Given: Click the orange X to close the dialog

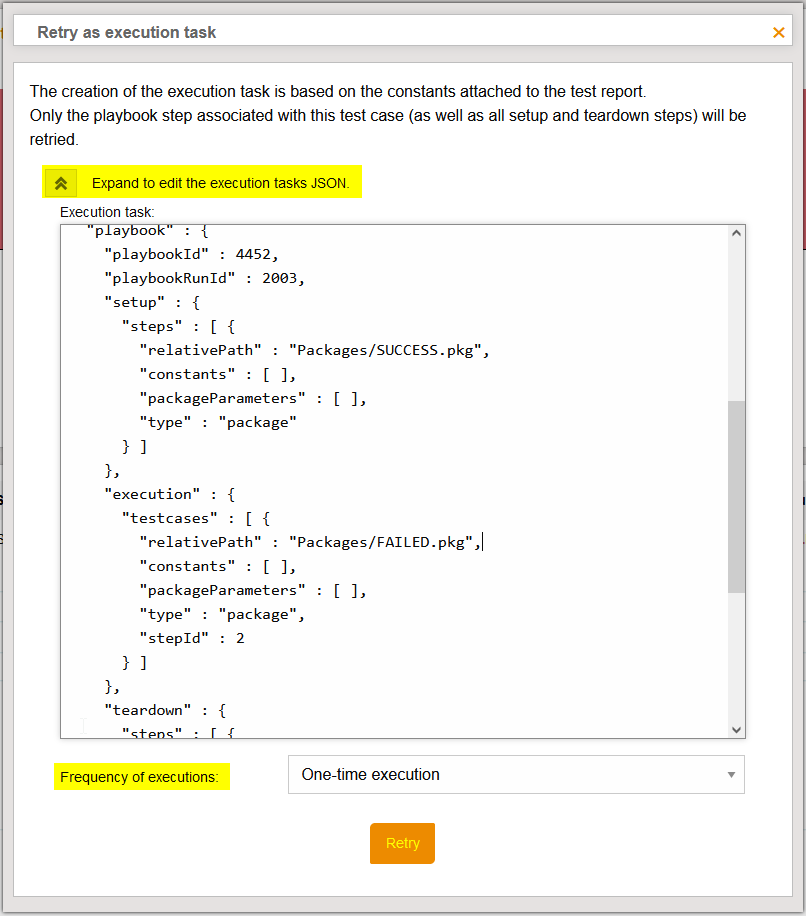Looking at the screenshot, I should pos(778,33).
